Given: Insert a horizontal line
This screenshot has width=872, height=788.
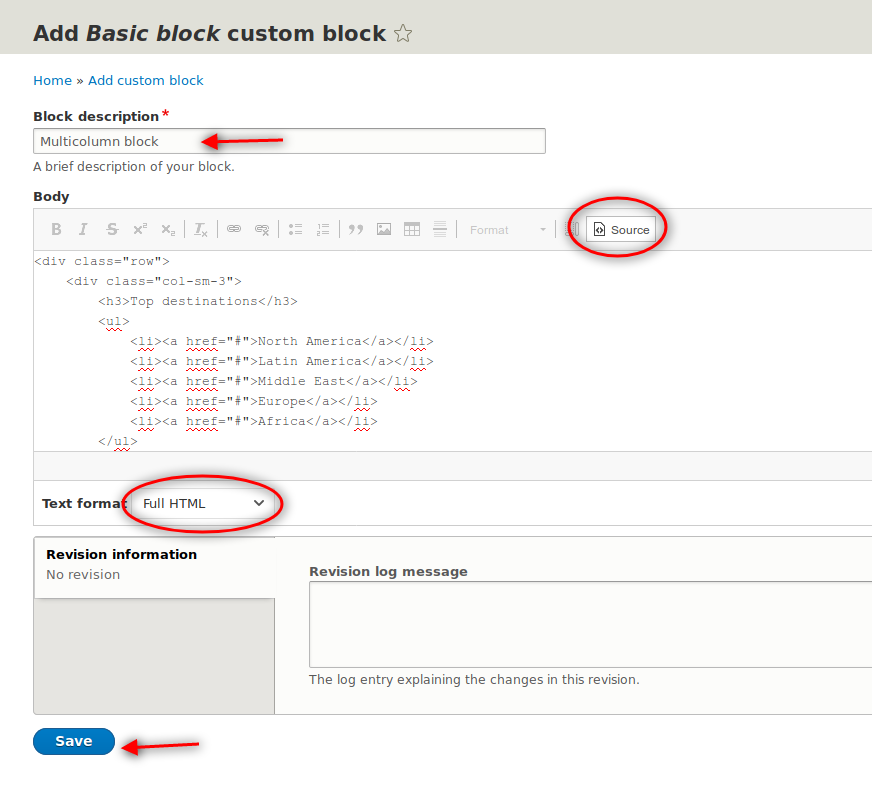Looking at the screenshot, I should pyautogui.click(x=440, y=229).
